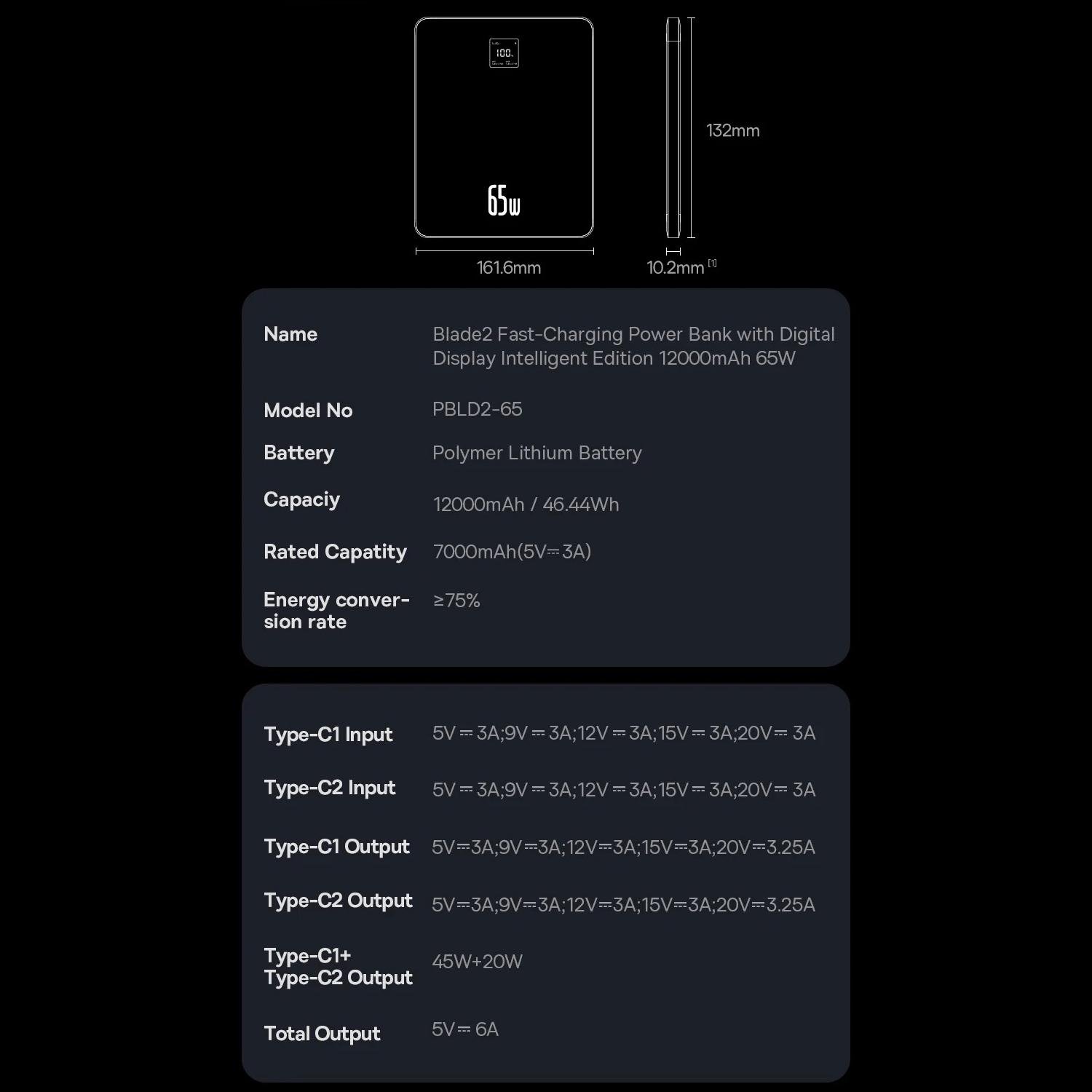Click the model number PBLD2-65

tap(477, 409)
